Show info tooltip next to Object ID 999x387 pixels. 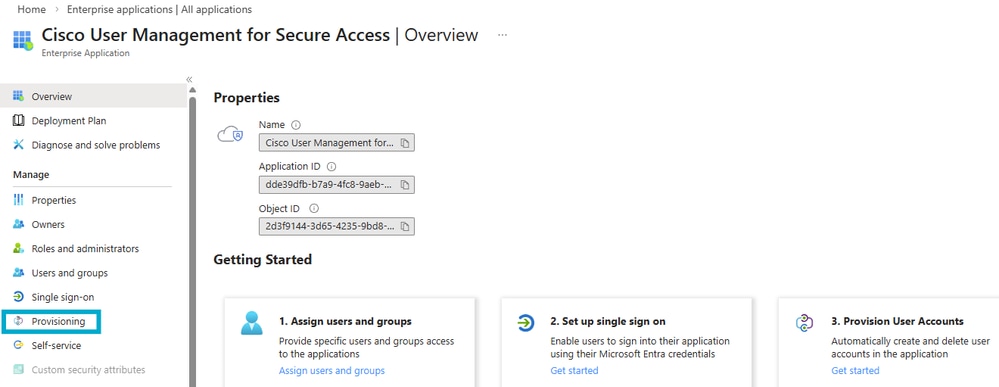click(x=313, y=208)
